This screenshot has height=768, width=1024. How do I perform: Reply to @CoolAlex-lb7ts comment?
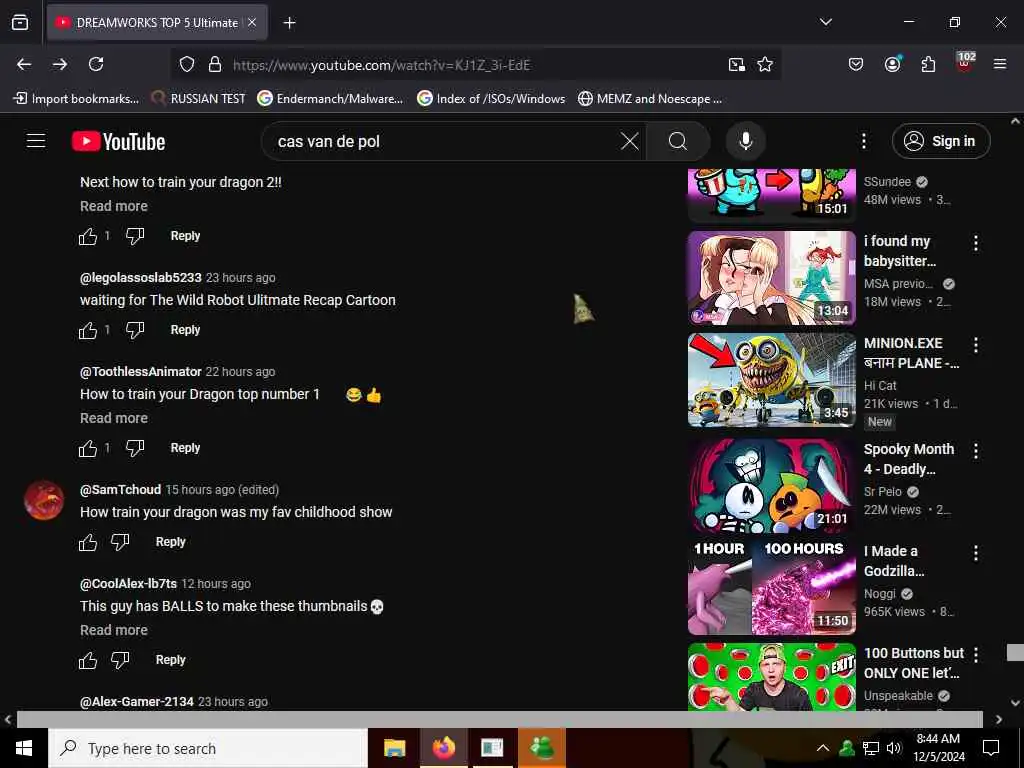click(x=170, y=660)
